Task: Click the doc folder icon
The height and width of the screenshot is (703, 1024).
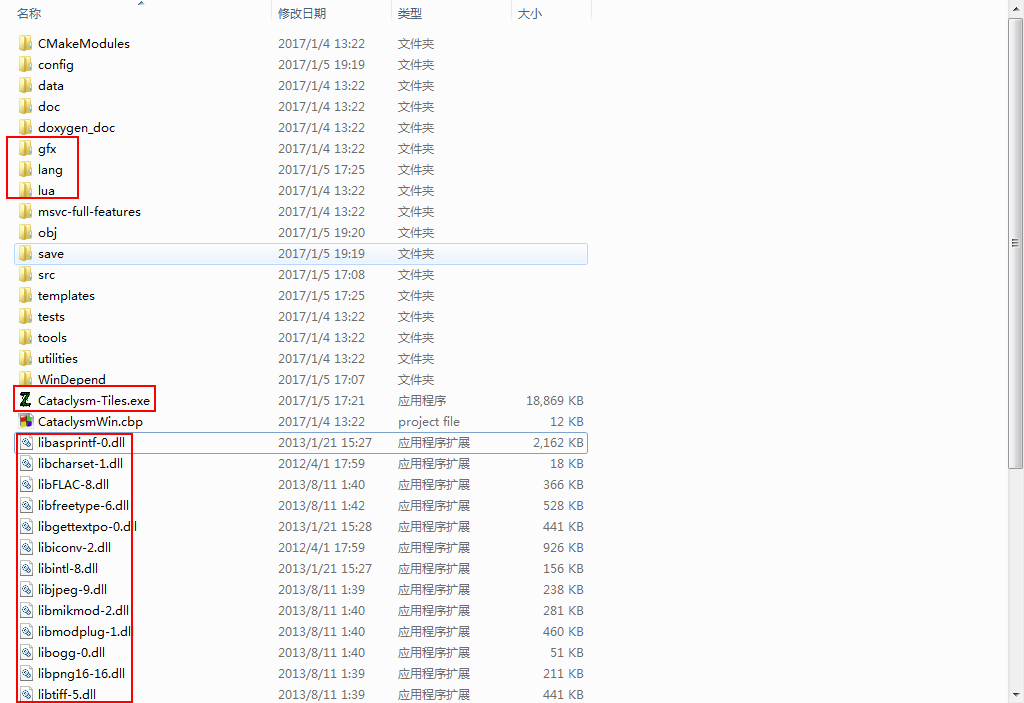Action: click(x=25, y=106)
